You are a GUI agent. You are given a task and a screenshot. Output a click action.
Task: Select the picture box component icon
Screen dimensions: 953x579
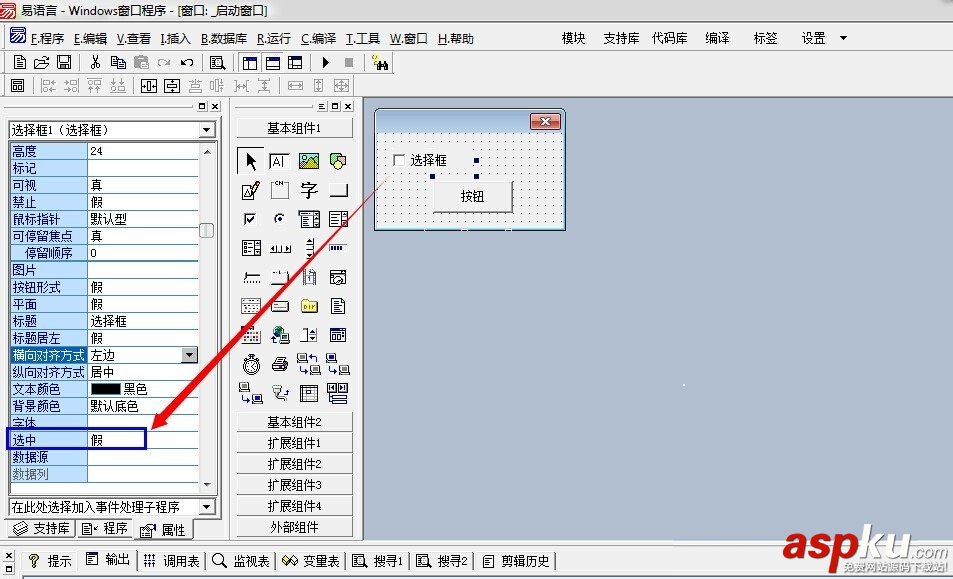(309, 161)
